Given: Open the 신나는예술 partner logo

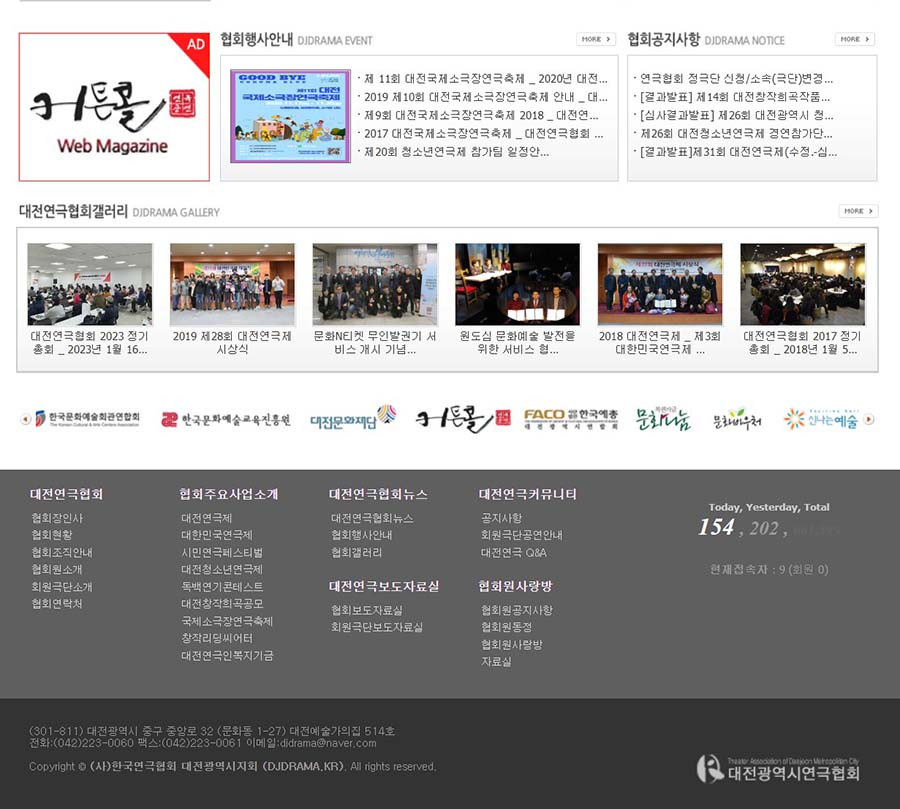Looking at the screenshot, I should pyautogui.click(x=821, y=419).
